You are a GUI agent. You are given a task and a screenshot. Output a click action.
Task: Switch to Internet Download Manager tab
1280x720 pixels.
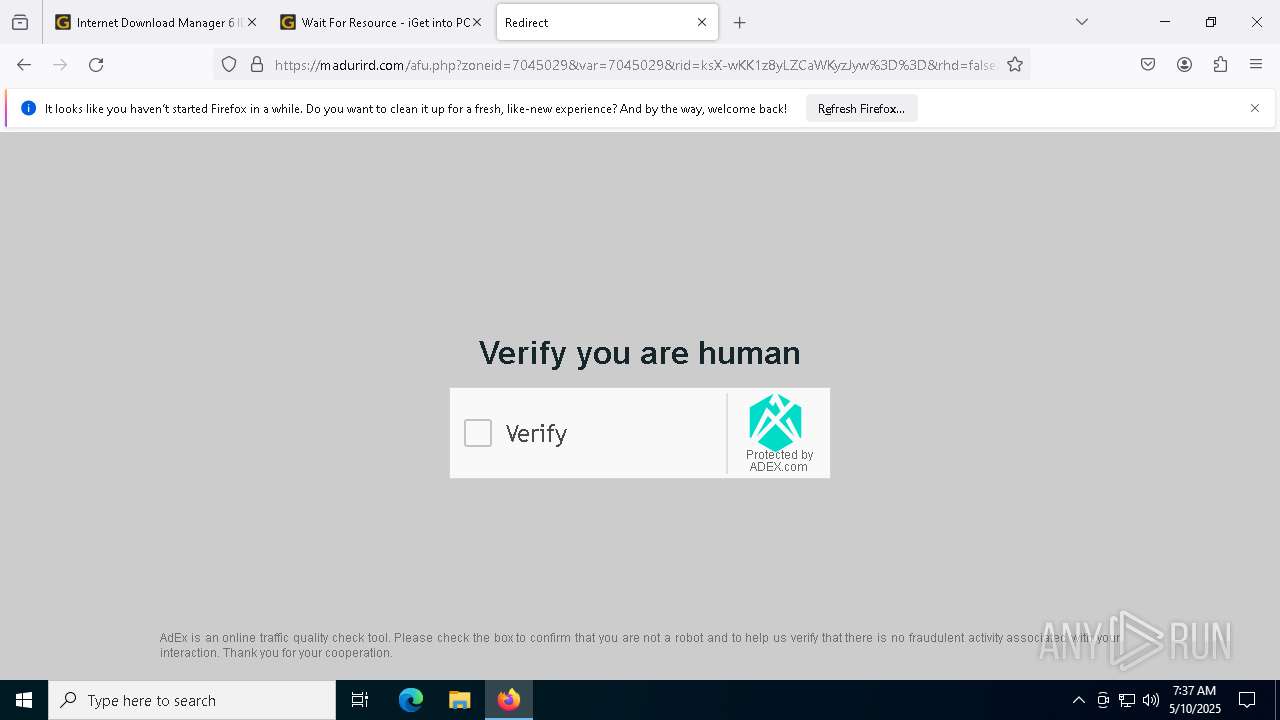tap(149, 22)
